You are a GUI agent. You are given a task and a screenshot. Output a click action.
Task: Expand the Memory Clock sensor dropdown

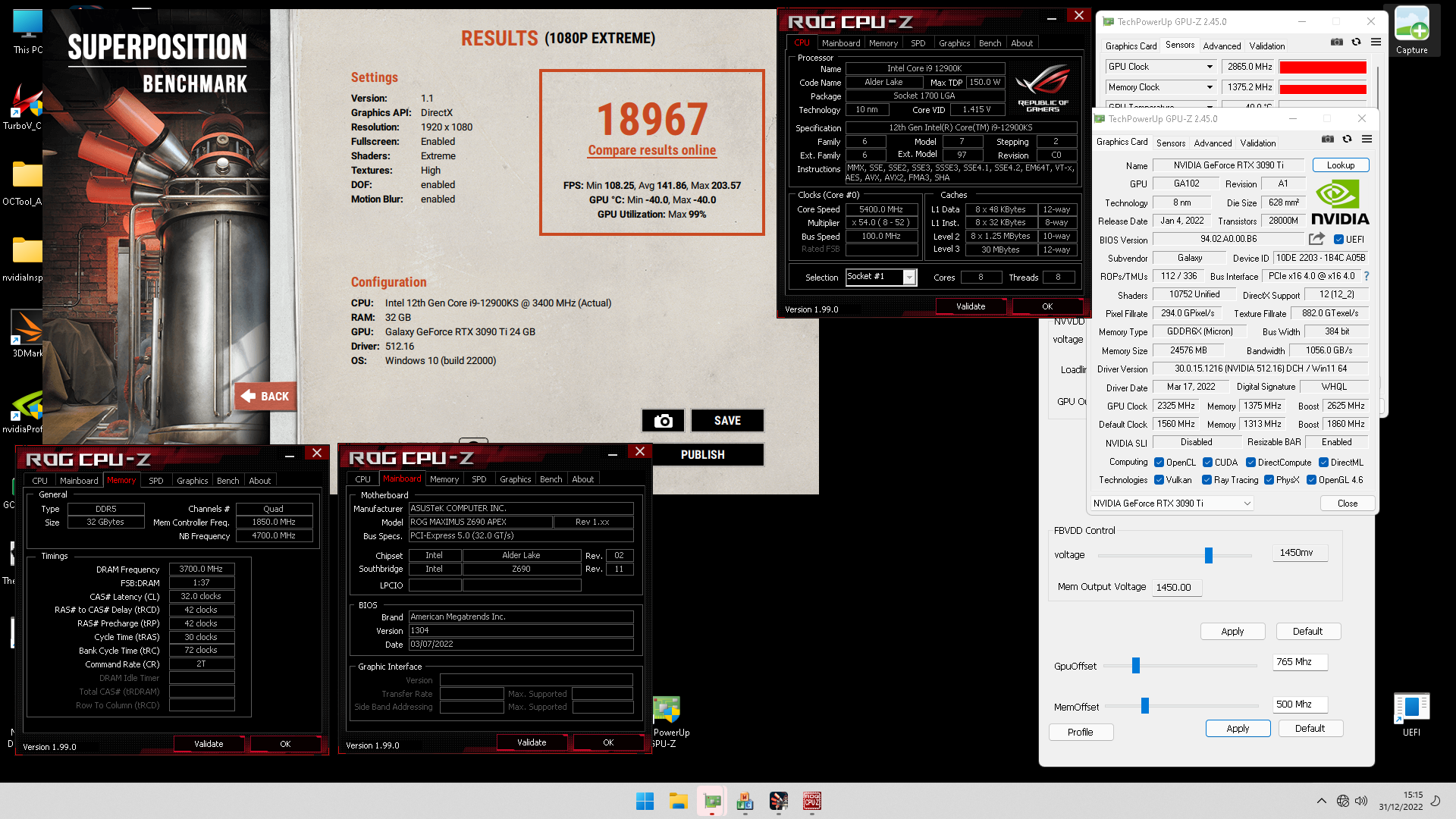click(x=1210, y=87)
